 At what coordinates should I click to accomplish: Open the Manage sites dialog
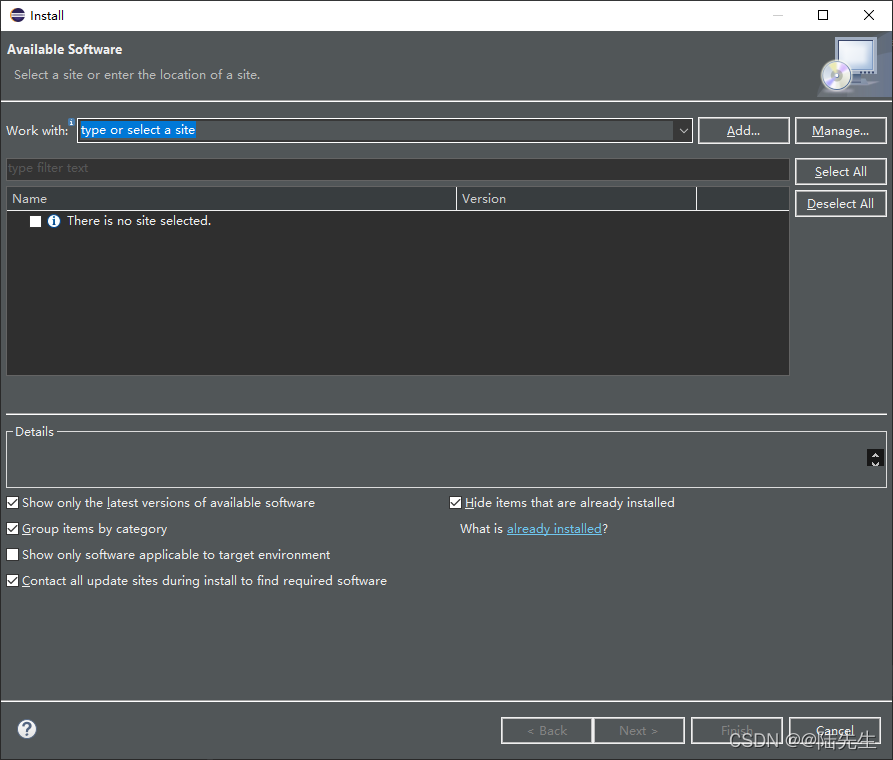coord(840,130)
